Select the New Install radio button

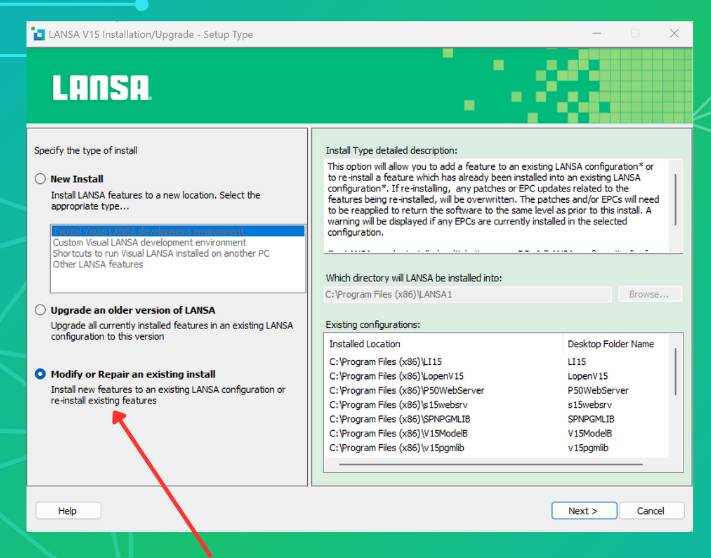(40, 179)
